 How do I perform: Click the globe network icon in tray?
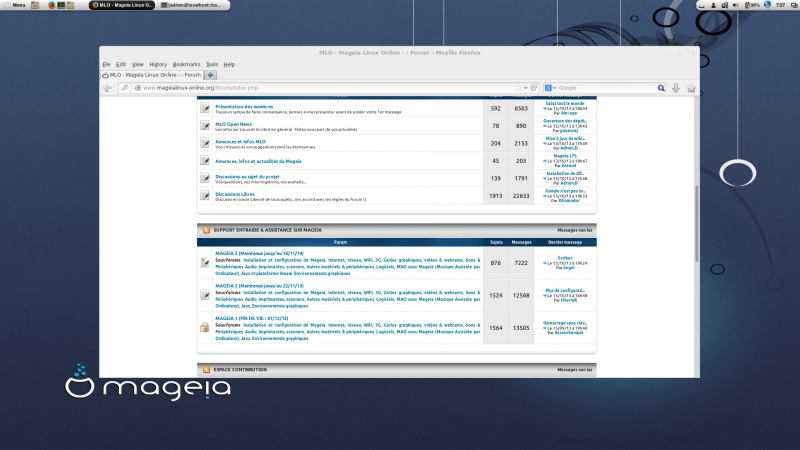(767, 5)
